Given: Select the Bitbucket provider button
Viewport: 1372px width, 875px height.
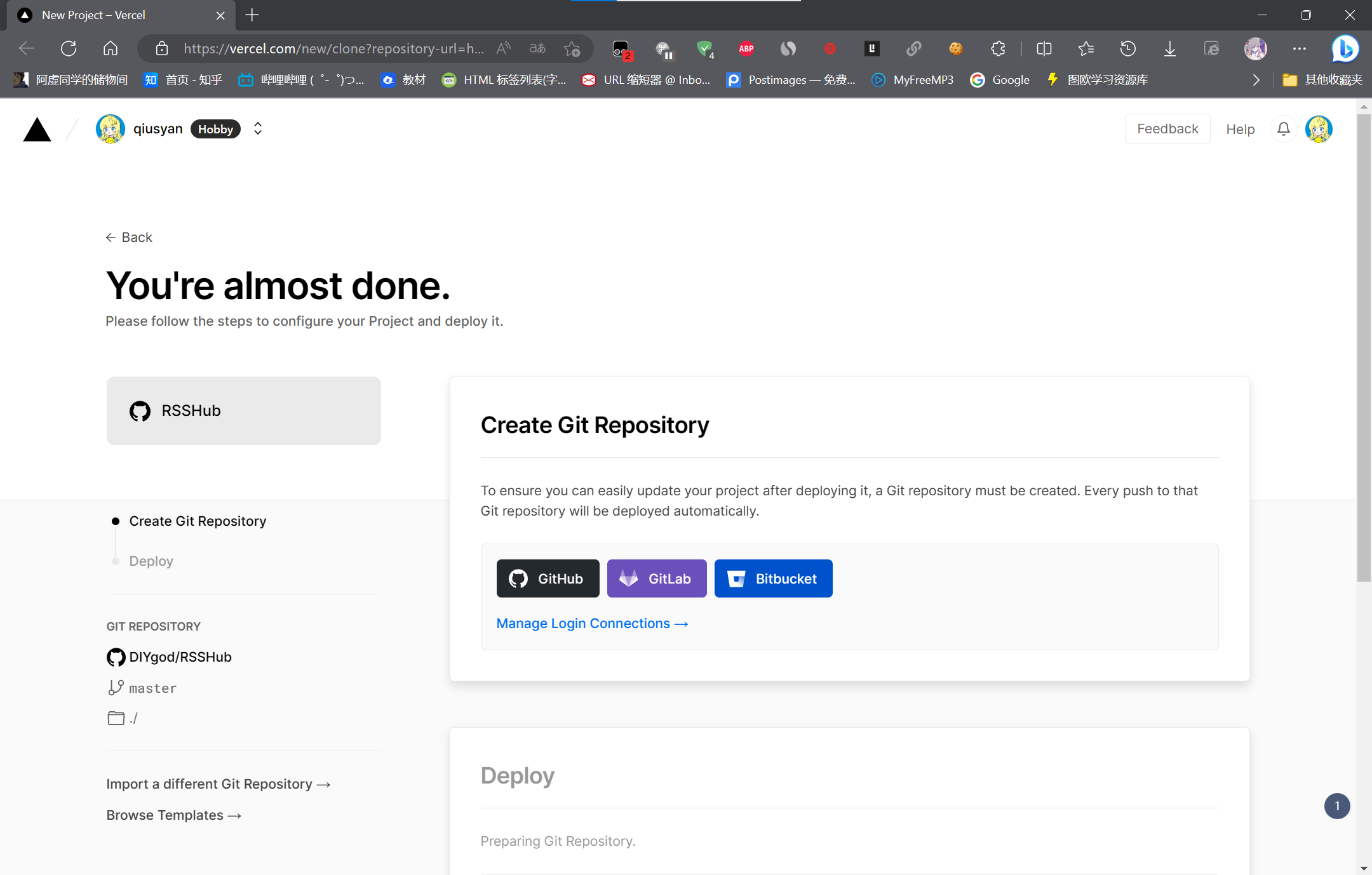Looking at the screenshot, I should click(773, 578).
